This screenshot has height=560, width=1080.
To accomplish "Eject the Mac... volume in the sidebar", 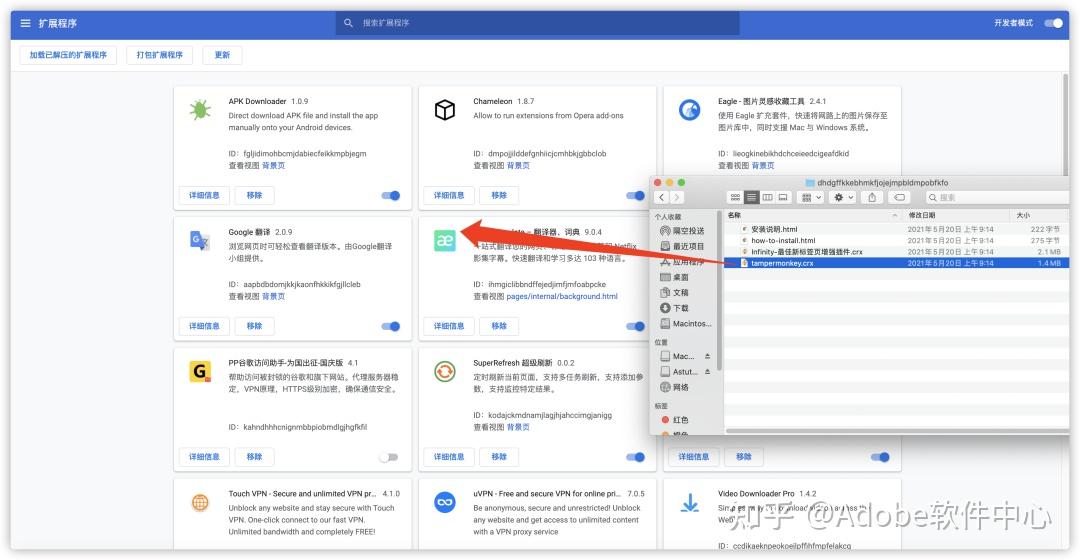I will coord(708,356).
